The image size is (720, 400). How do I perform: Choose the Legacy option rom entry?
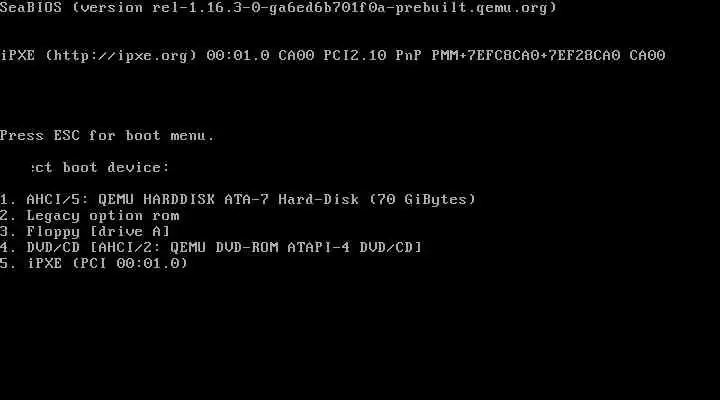[x=90, y=215]
